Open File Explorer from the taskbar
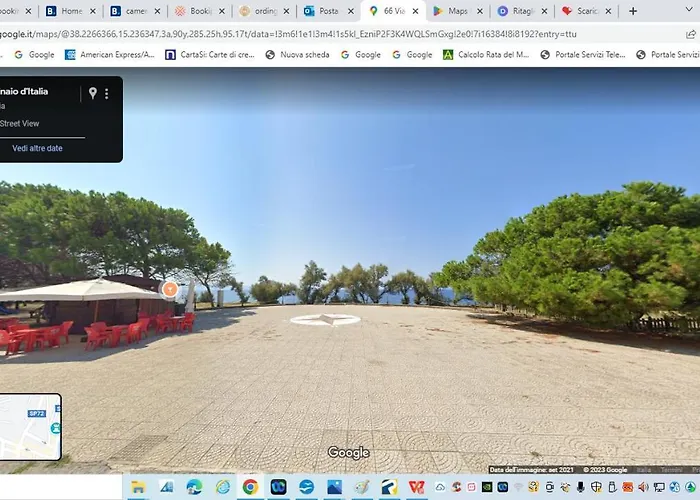This screenshot has height=500, width=700. (x=138, y=487)
